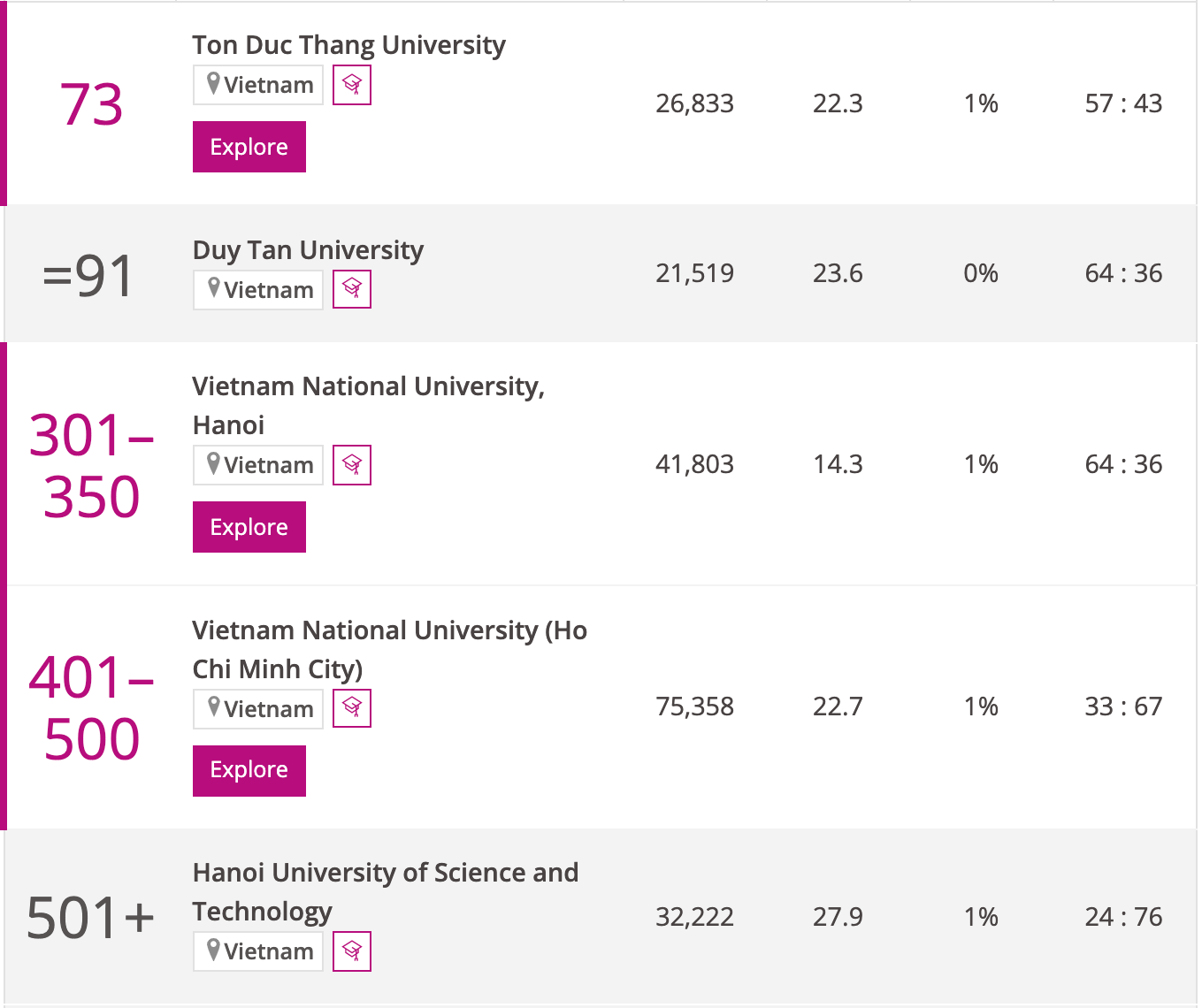Click Explore under Vietnam National University, Hanoi
The width and height of the screenshot is (1202, 1008).
[249, 527]
